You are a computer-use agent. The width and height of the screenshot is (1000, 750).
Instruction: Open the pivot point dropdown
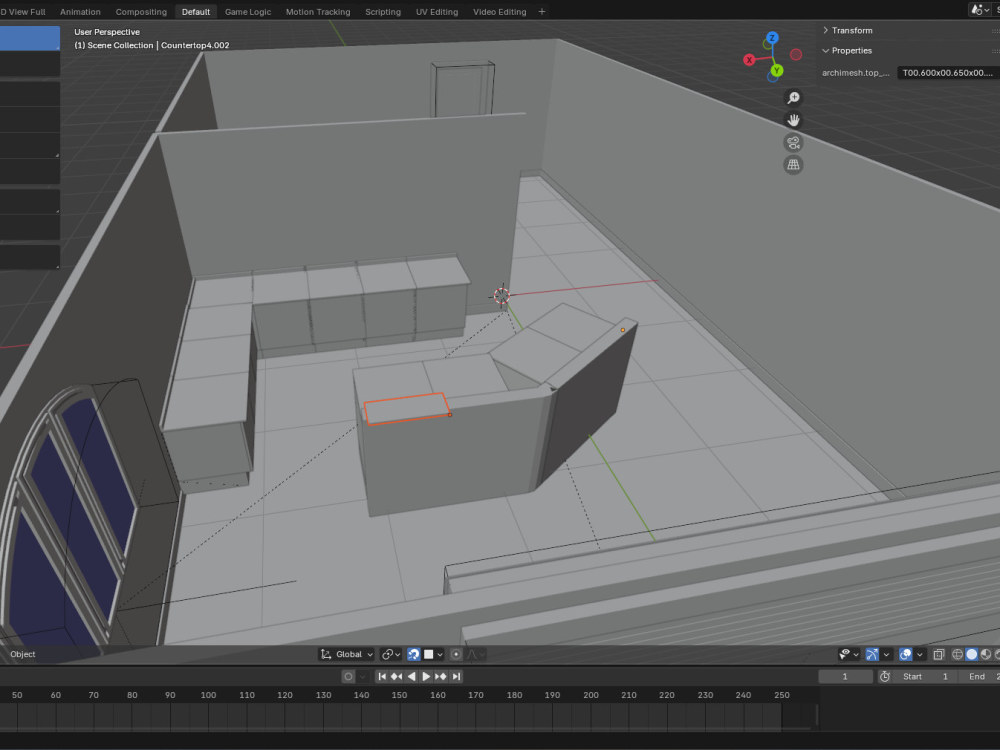[390, 654]
